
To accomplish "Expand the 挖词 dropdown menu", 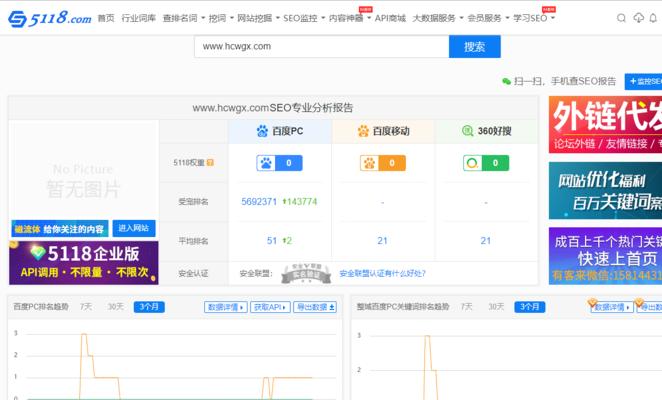I will [221, 18].
